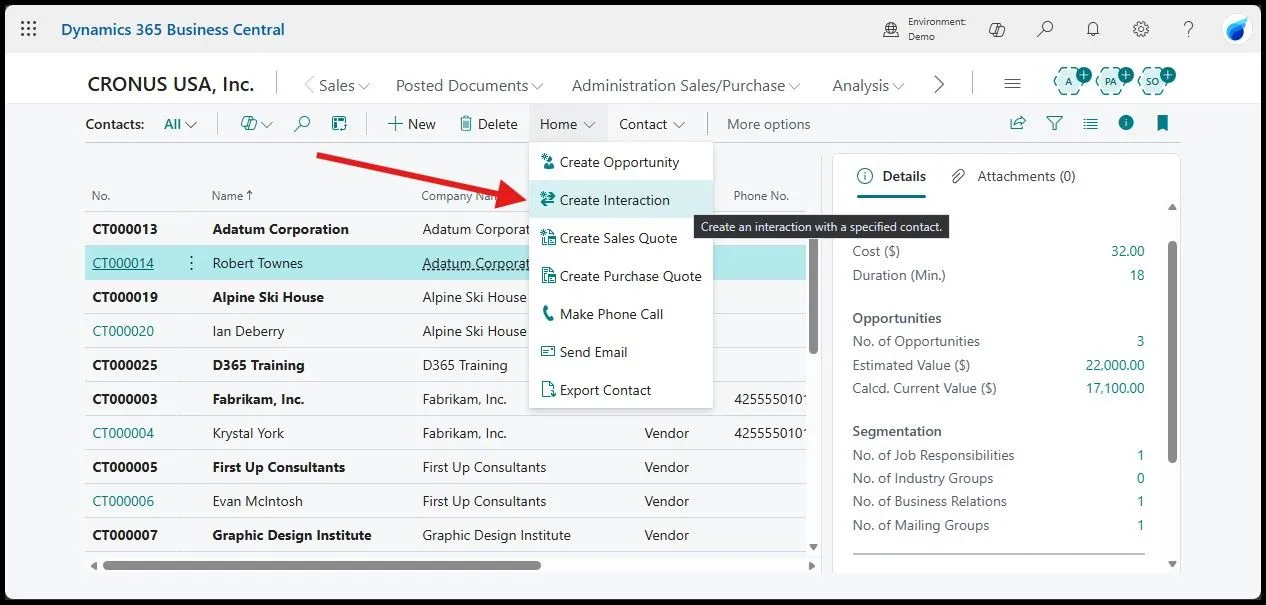Click the FactBox pane vertical scrollbar

1172,350
